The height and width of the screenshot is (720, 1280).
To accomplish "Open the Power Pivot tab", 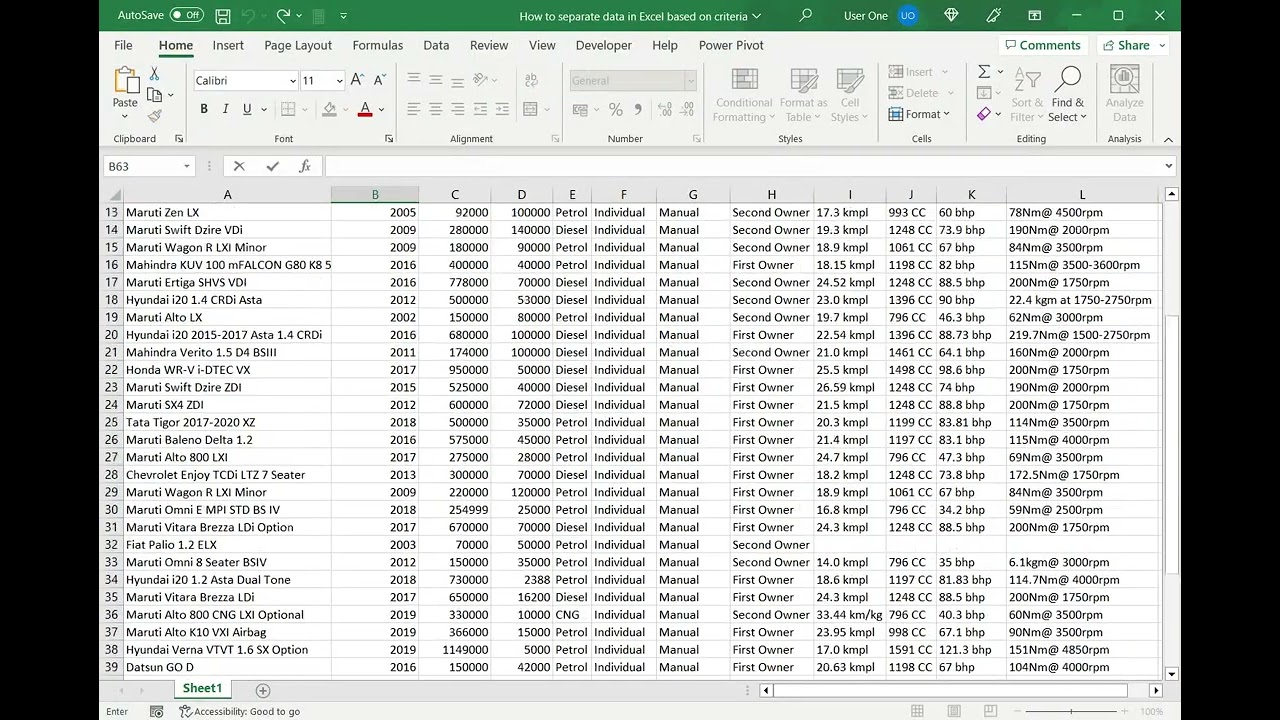I will click(731, 45).
